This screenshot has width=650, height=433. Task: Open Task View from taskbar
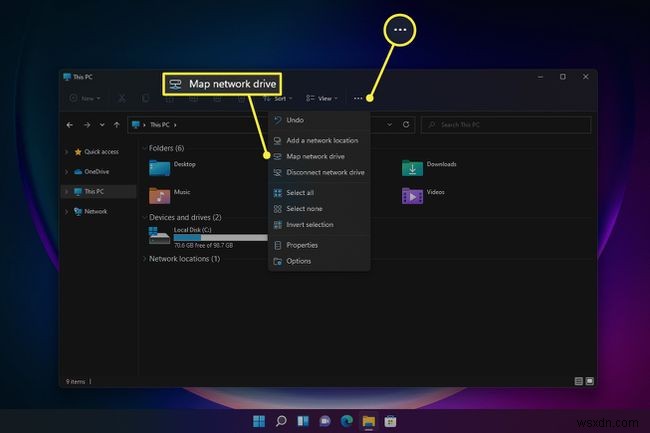click(303, 421)
